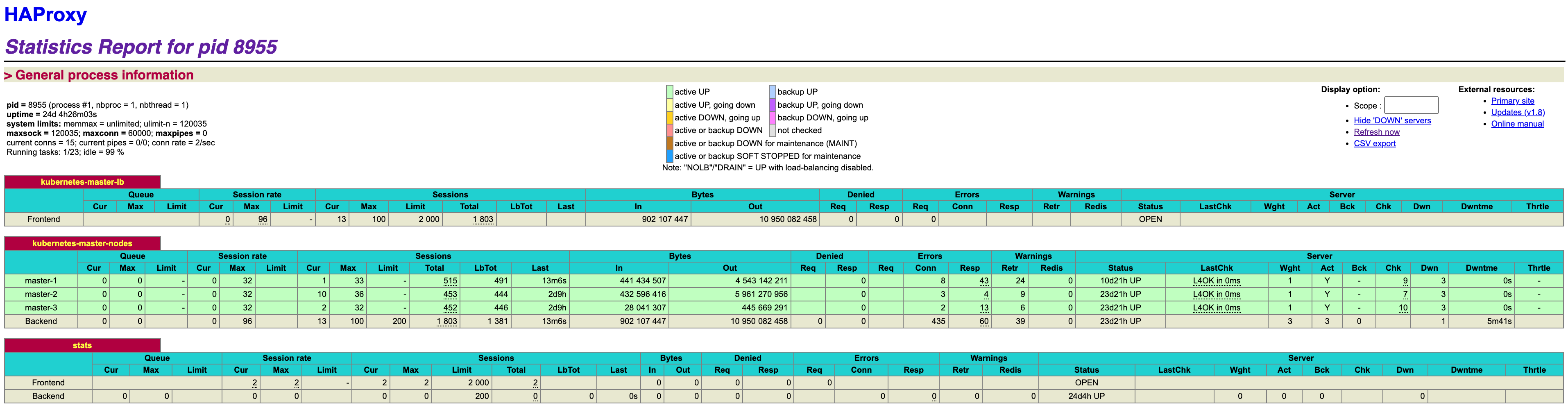Open the Online manual link

(1517, 124)
